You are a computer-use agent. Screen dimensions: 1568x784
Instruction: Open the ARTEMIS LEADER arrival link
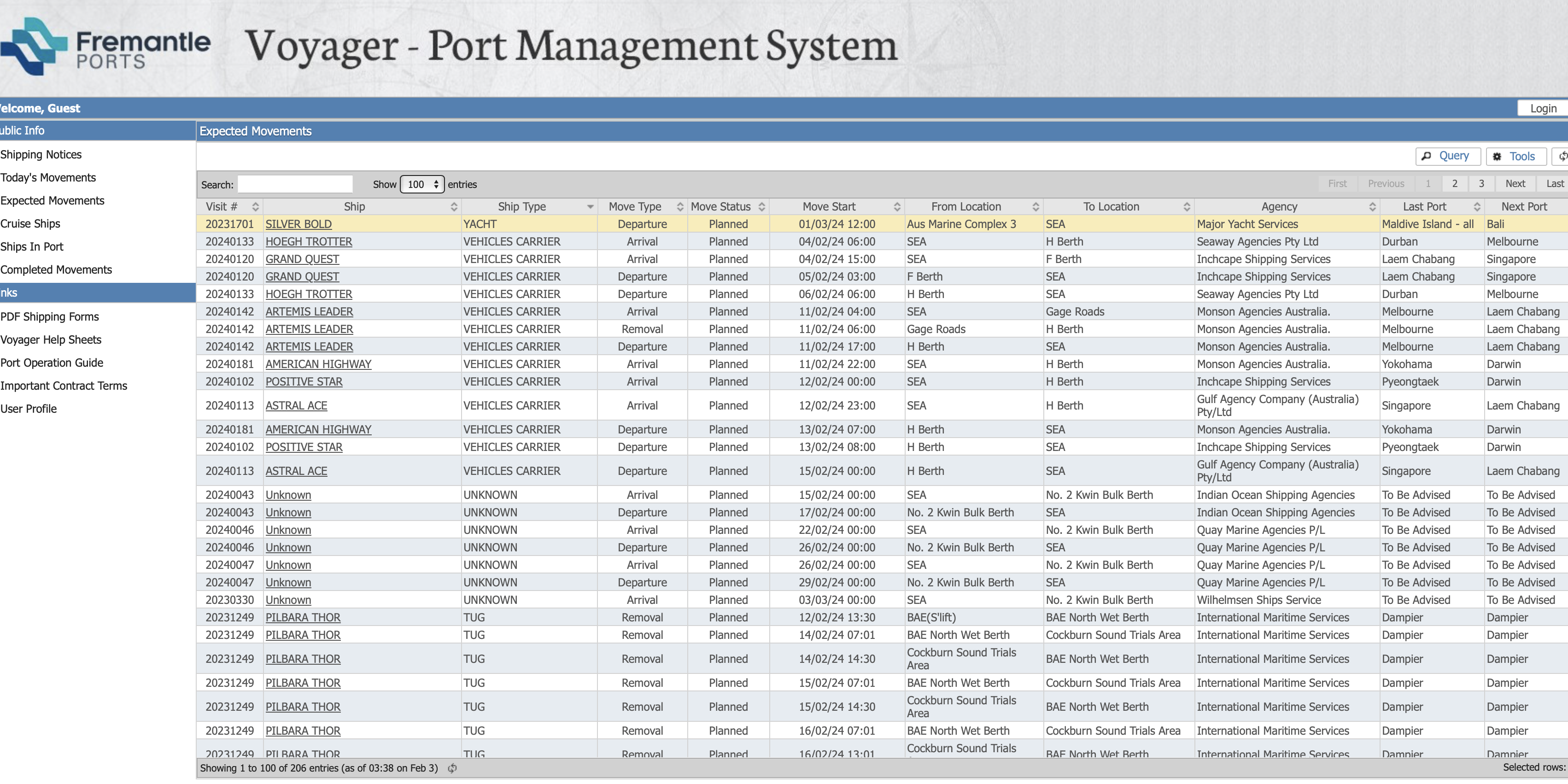tap(309, 312)
